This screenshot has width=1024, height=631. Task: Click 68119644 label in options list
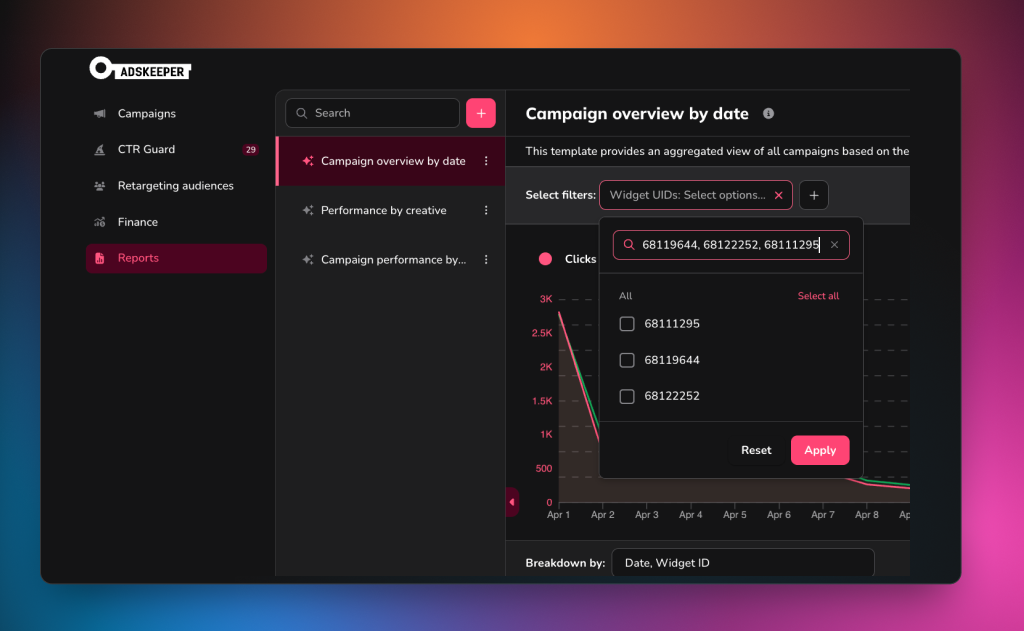tap(671, 360)
